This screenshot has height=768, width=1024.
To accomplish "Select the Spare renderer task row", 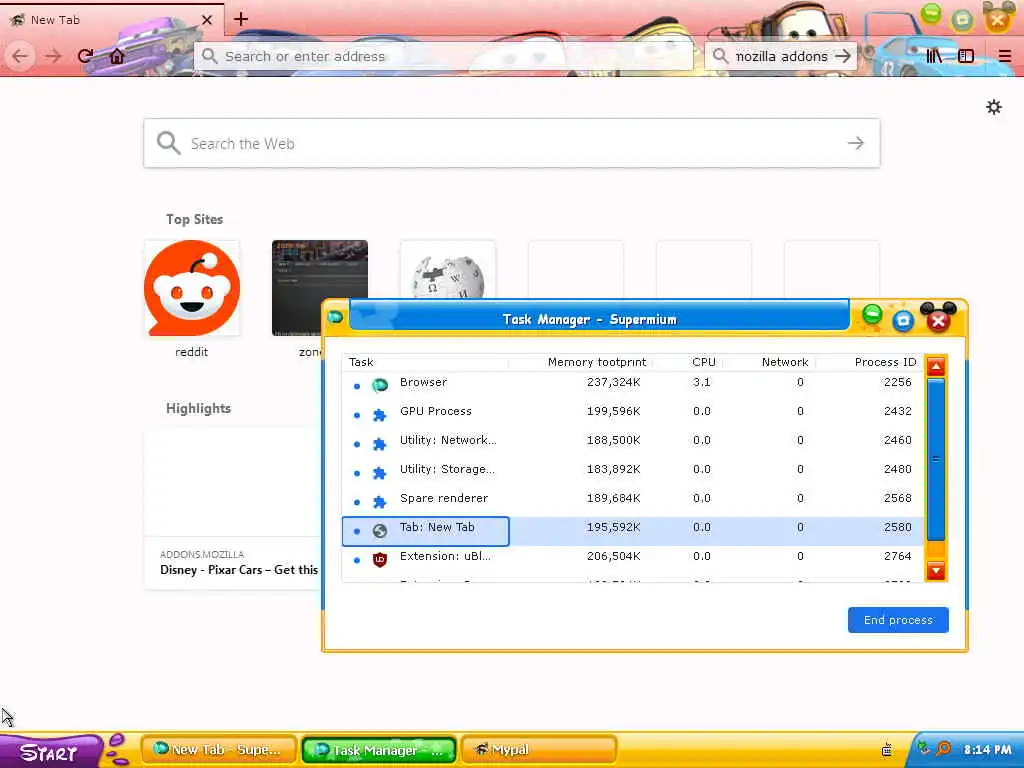I will (632, 501).
